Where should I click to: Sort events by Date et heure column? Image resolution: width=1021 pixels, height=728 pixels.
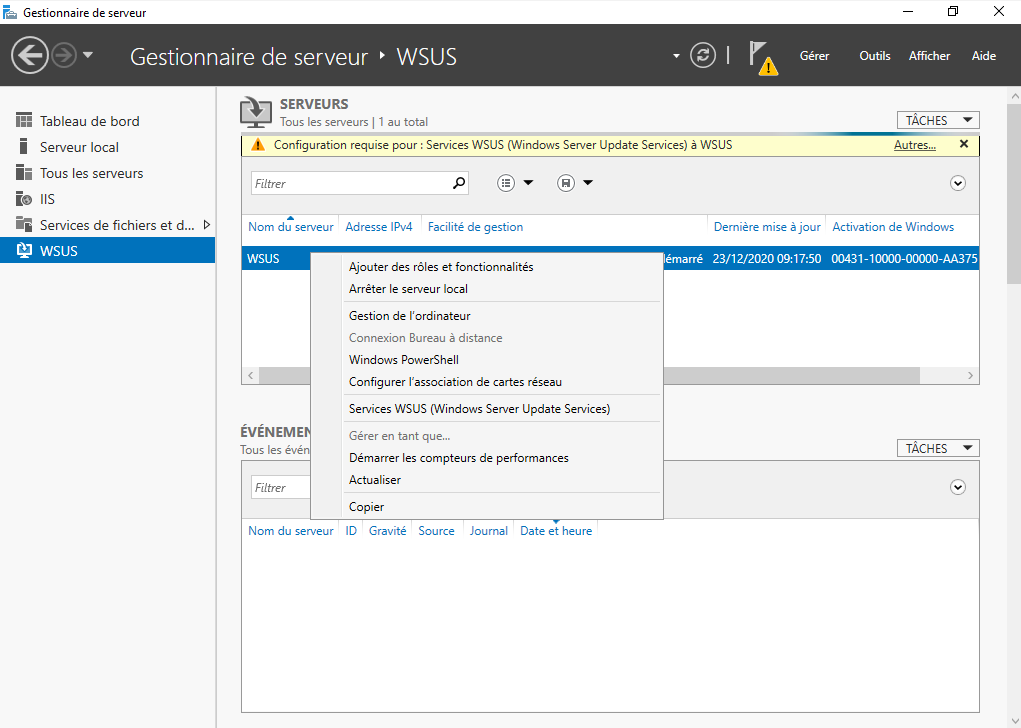click(x=555, y=531)
